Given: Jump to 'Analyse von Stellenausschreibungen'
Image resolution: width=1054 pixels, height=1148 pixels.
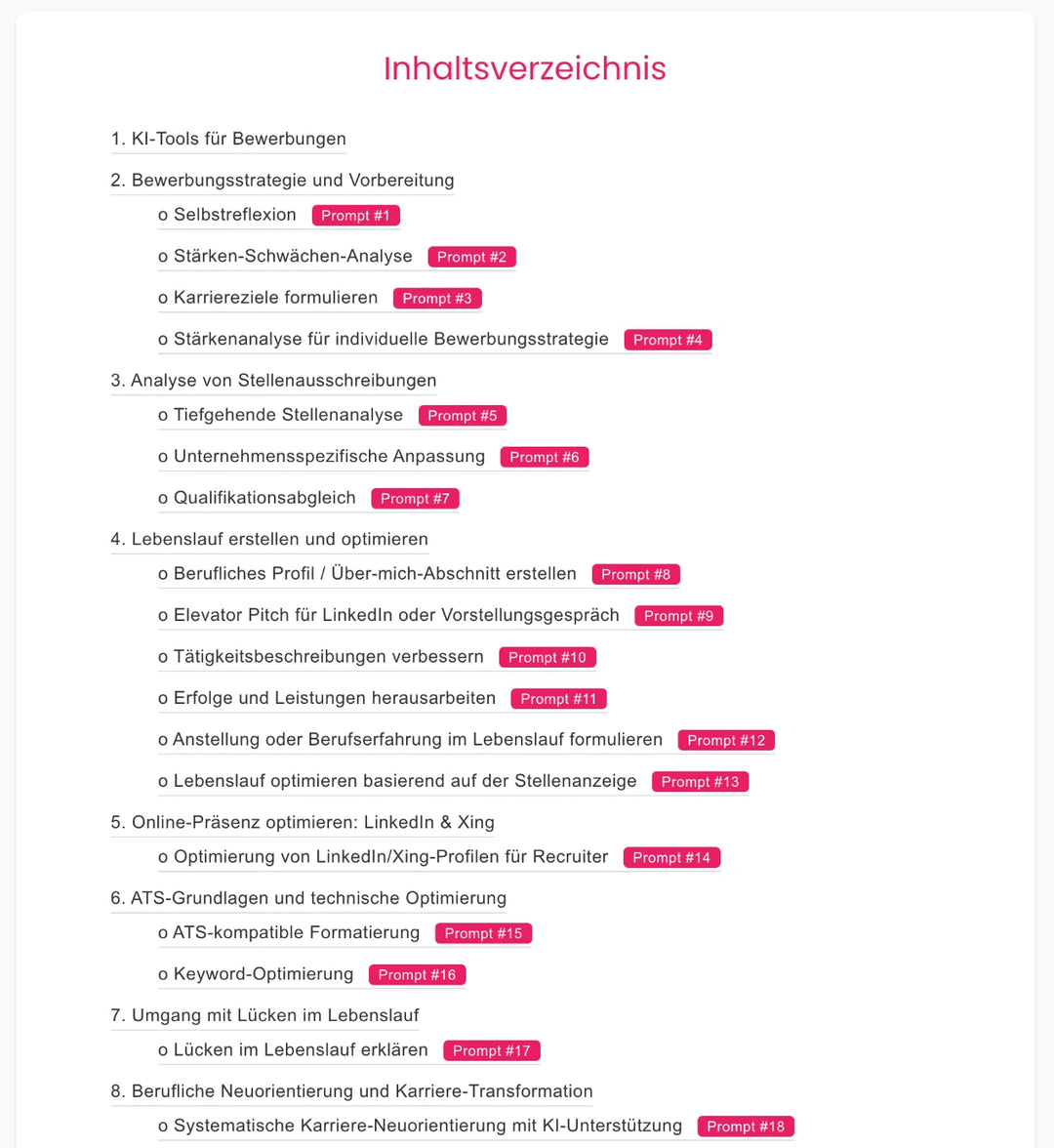Looking at the screenshot, I should 273,380.
